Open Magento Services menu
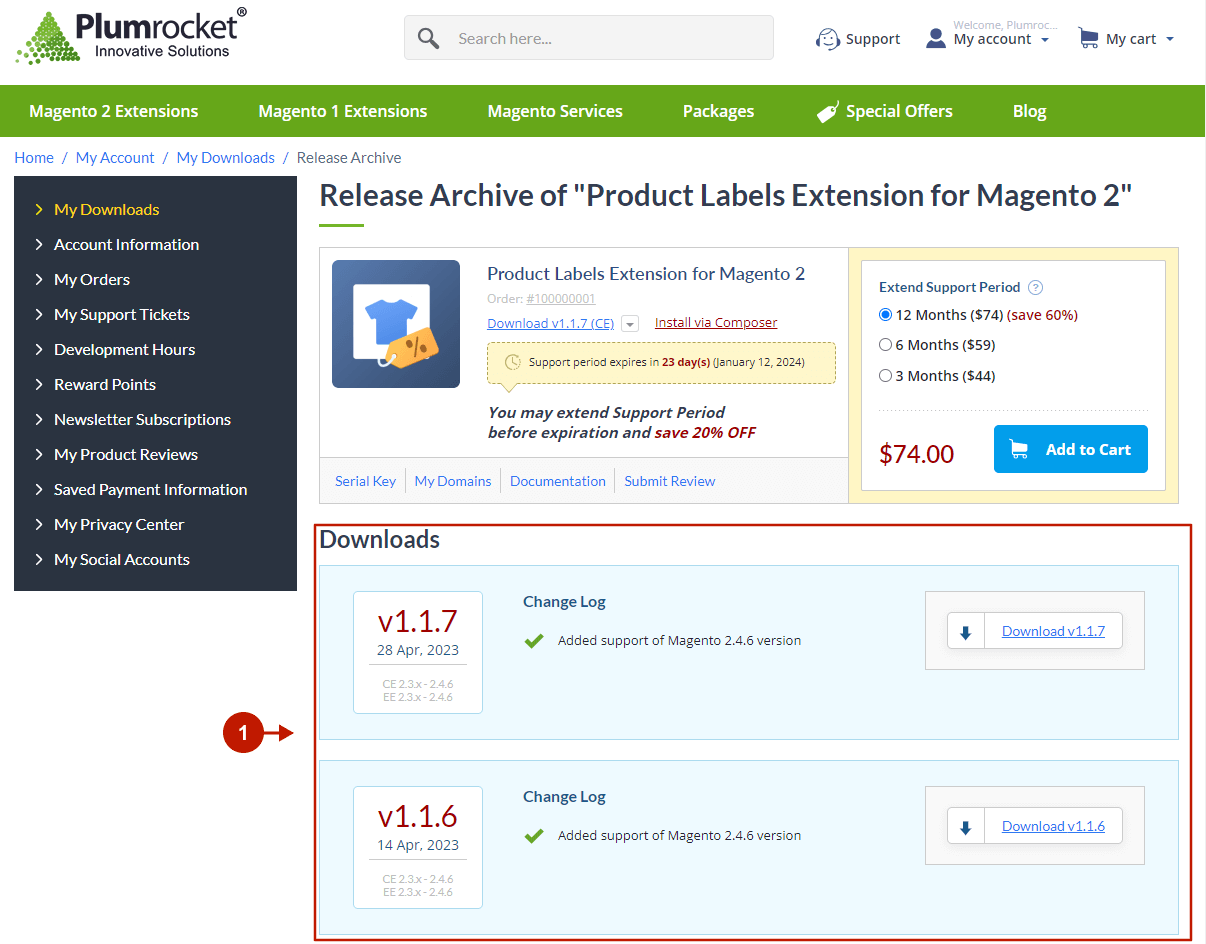Screen dimensions: 1206x944 coord(555,111)
